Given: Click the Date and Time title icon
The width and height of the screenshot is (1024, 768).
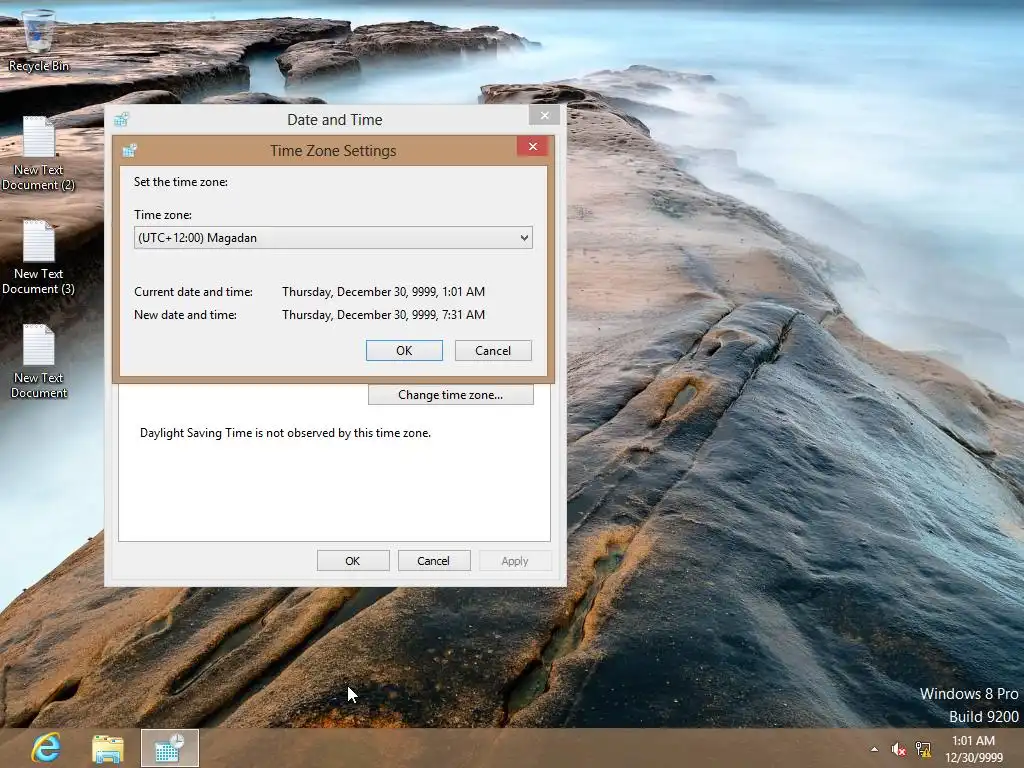Looking at the screenshot, I should [121, 120].
